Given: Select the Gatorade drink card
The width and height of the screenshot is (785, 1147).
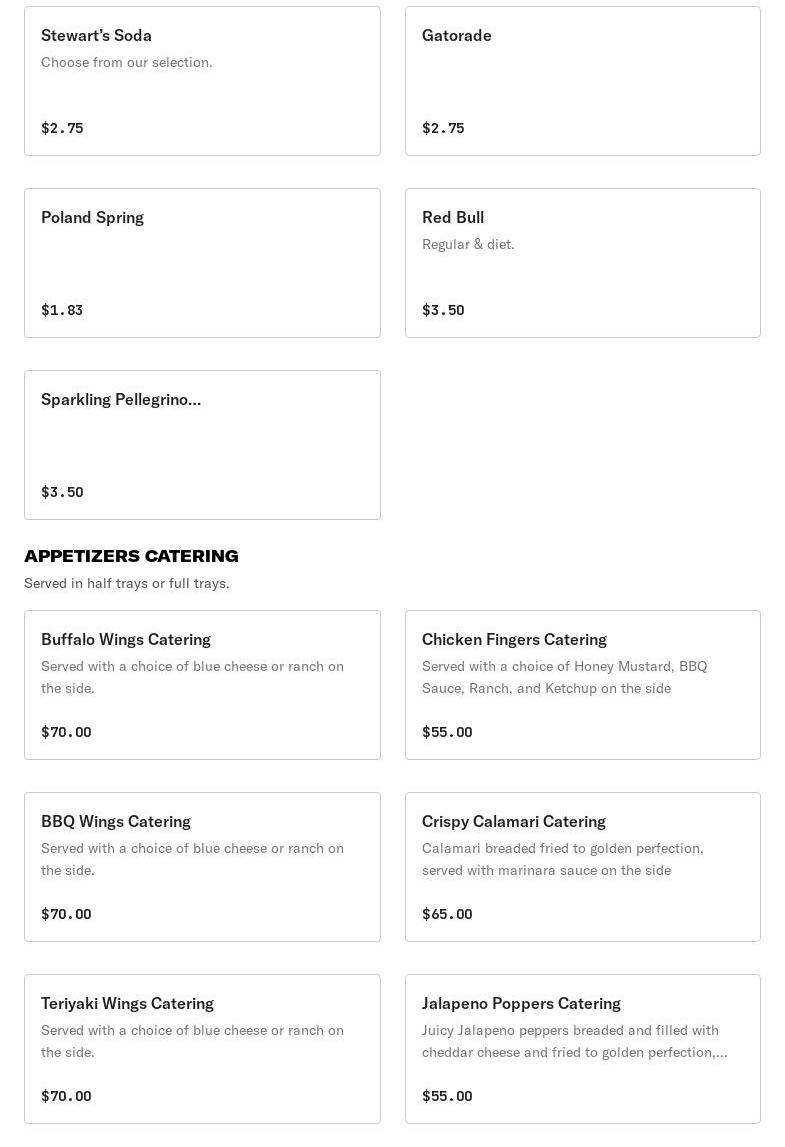Looking at the screenshot, I should coord(582,81).
